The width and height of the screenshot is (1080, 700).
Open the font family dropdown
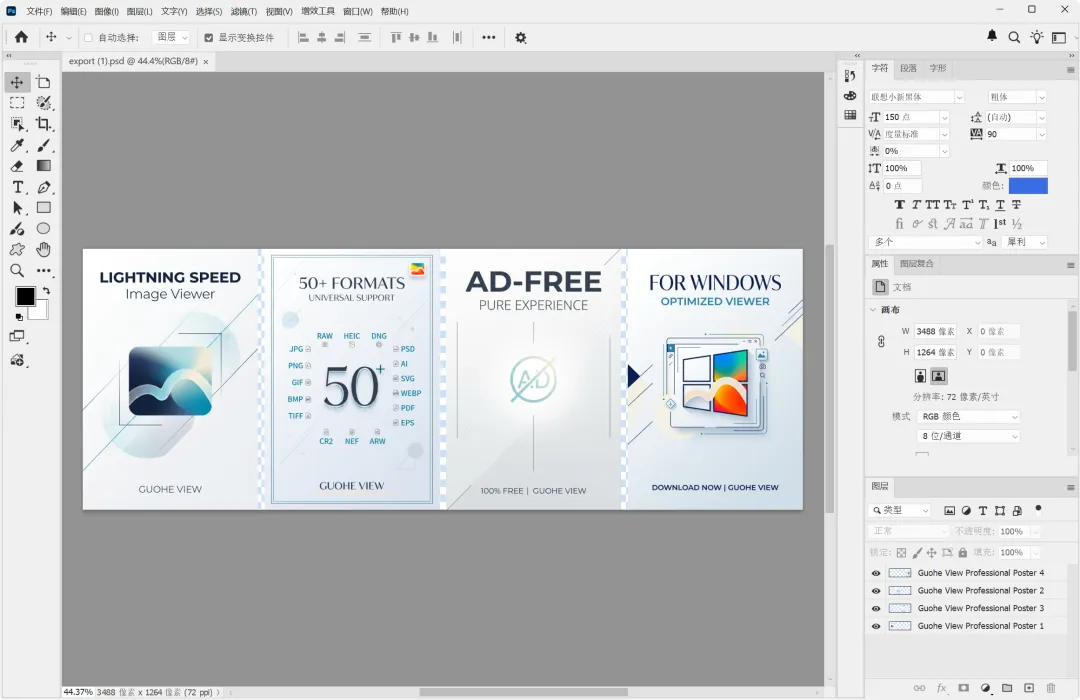959,97
